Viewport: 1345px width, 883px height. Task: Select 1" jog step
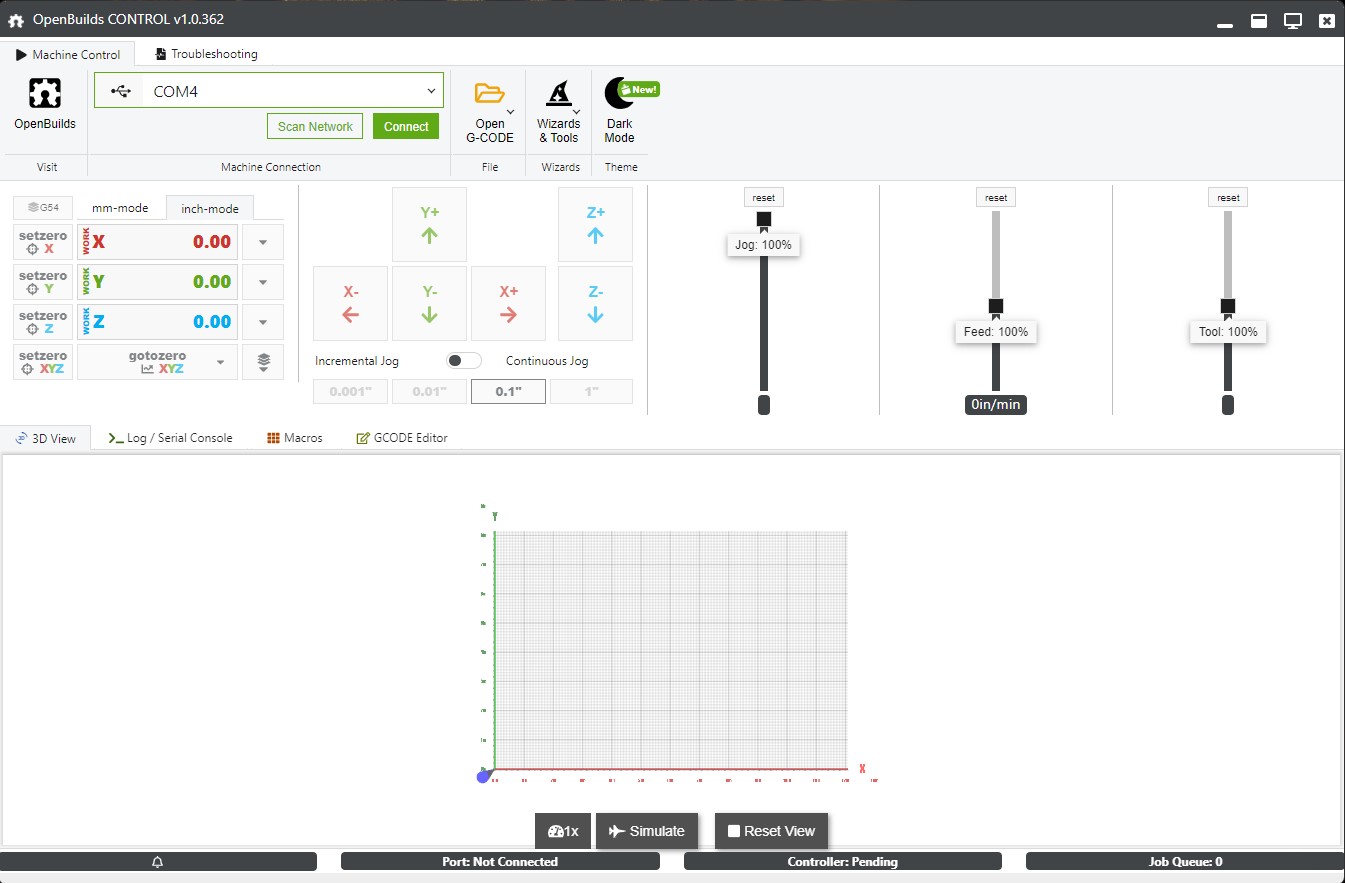point(591,391)
